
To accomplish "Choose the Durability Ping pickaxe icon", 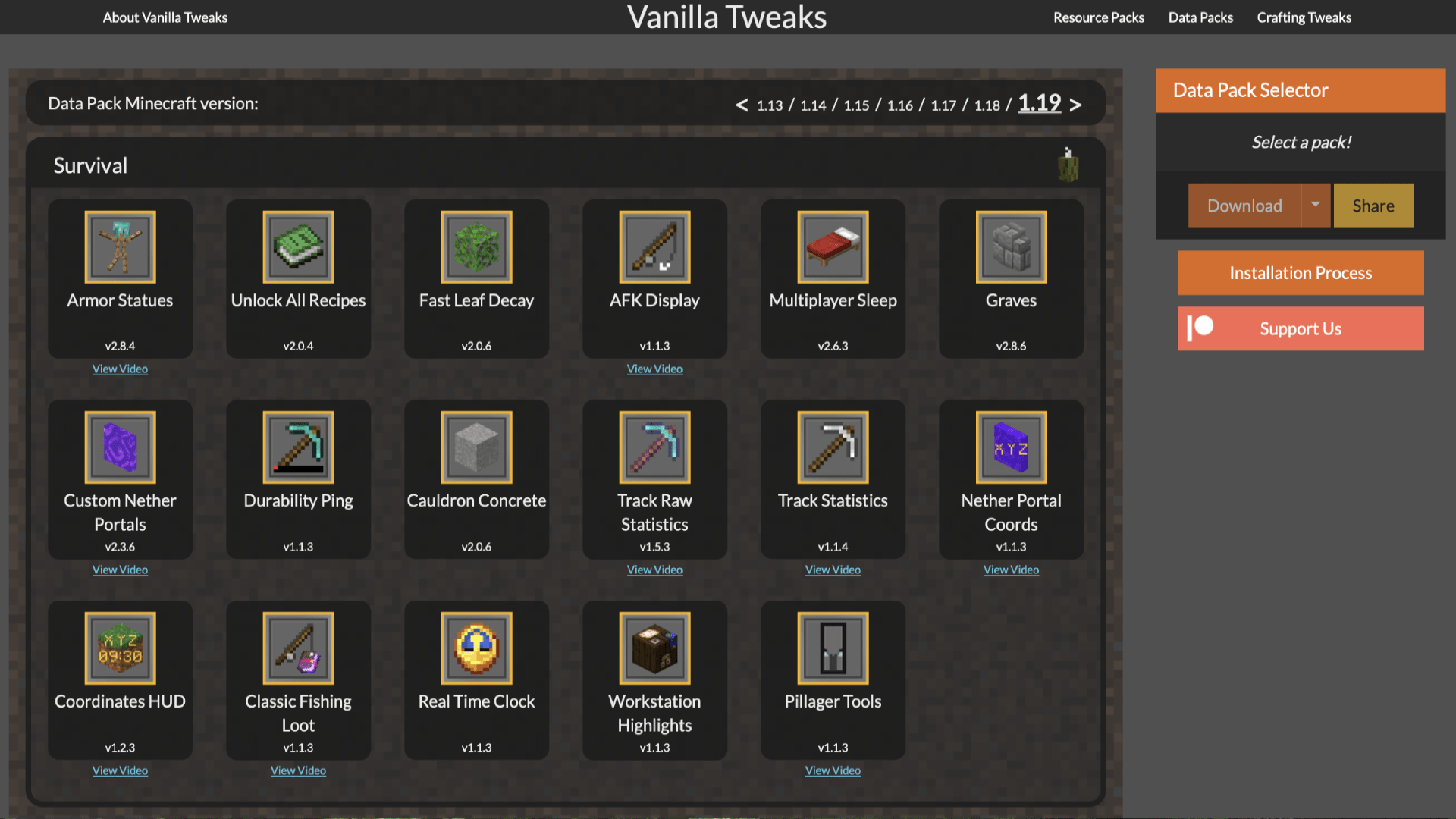I will (x=298, y=447).
